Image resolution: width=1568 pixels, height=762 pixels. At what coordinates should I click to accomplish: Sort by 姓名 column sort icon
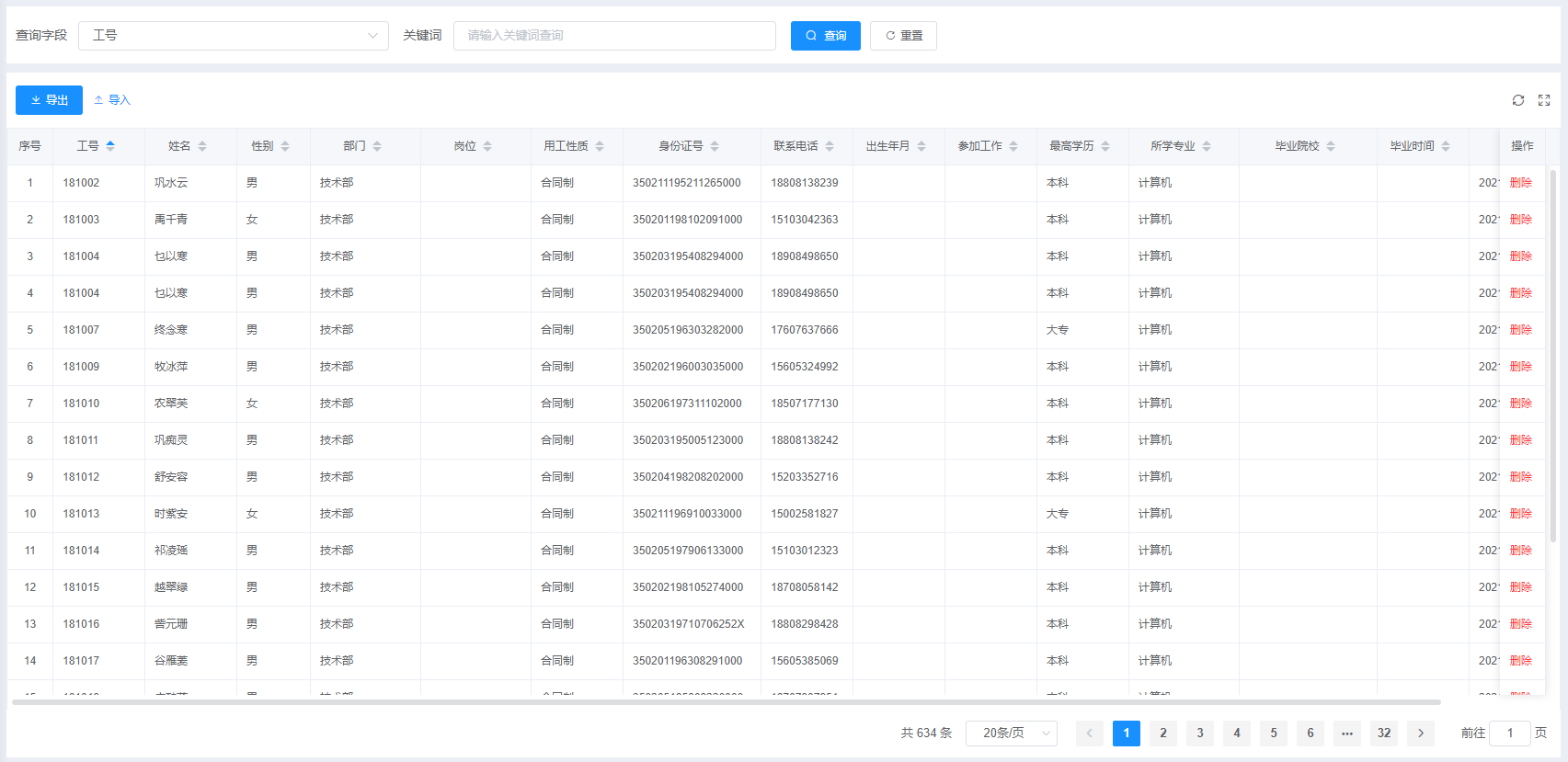(x=202, y=146)
